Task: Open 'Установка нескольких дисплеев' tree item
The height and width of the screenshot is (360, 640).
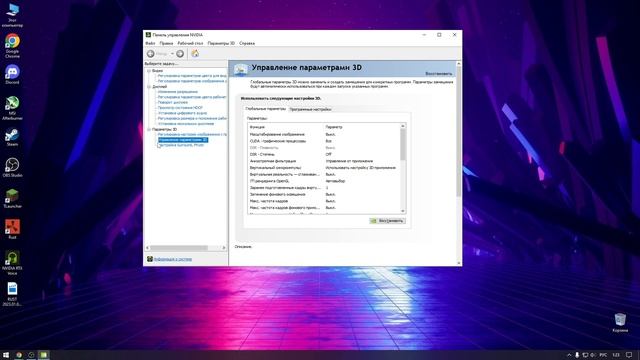Action: point(186,124)
